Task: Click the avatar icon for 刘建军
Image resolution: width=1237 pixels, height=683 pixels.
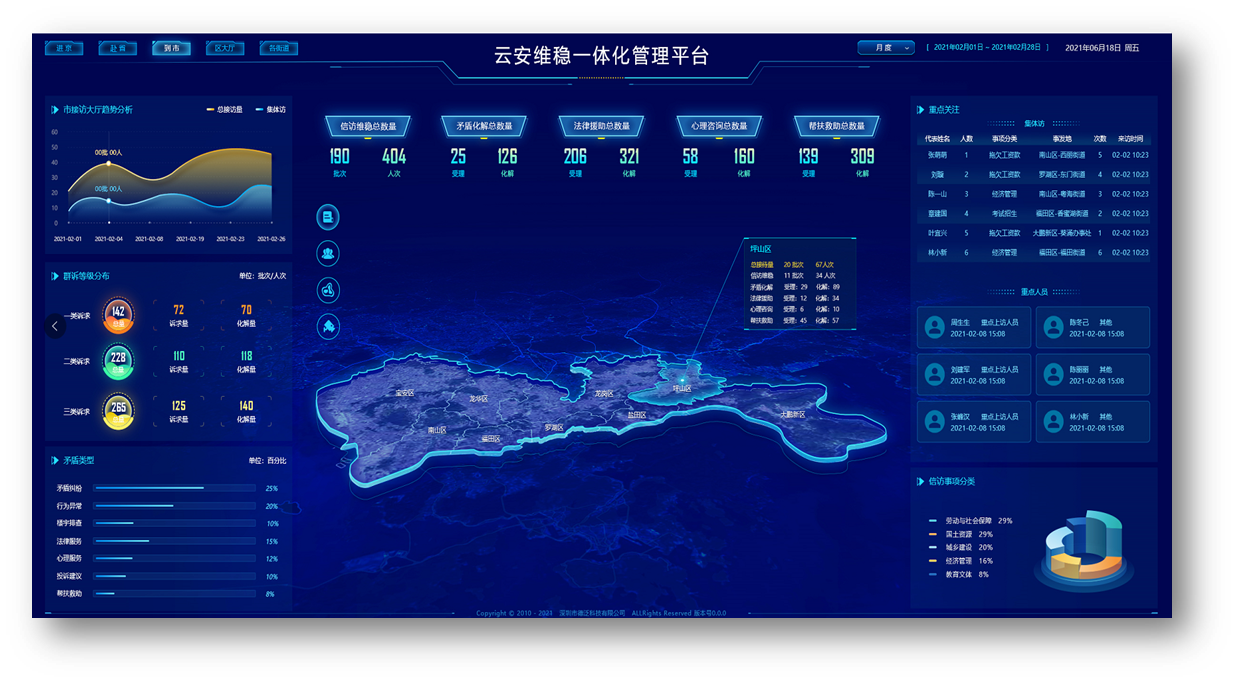Action: coord(934,374)
